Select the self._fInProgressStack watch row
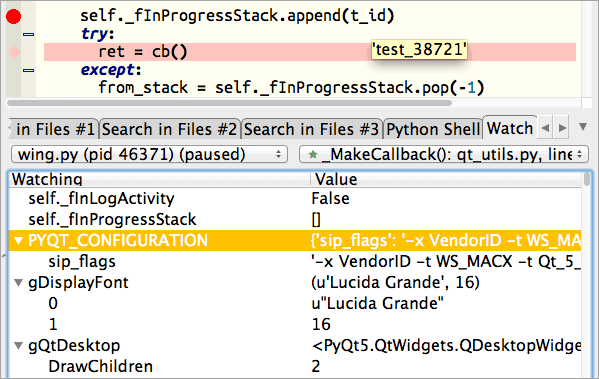 pyautogui.click(x=295, y=220)
